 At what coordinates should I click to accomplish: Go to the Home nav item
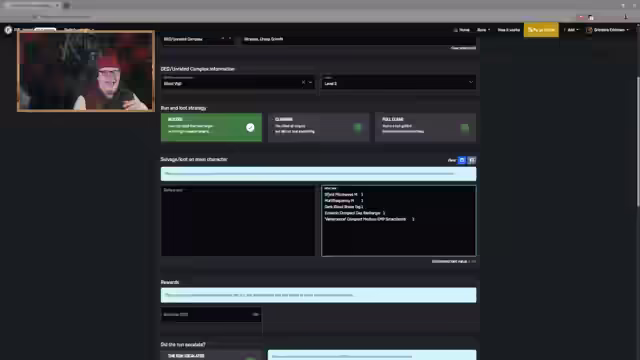click(x=462, y=30)
